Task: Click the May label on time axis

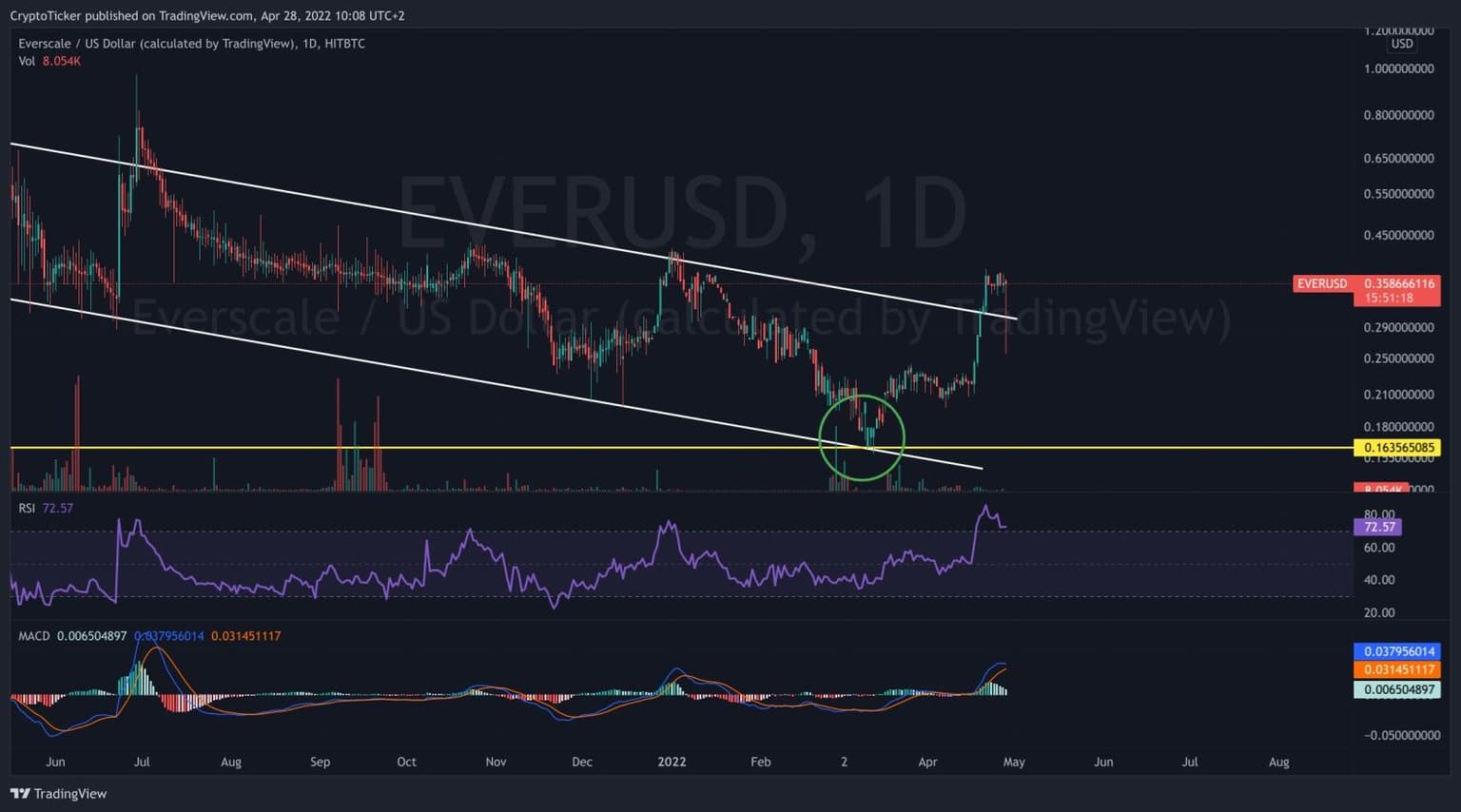Action: click(1014, 762)
